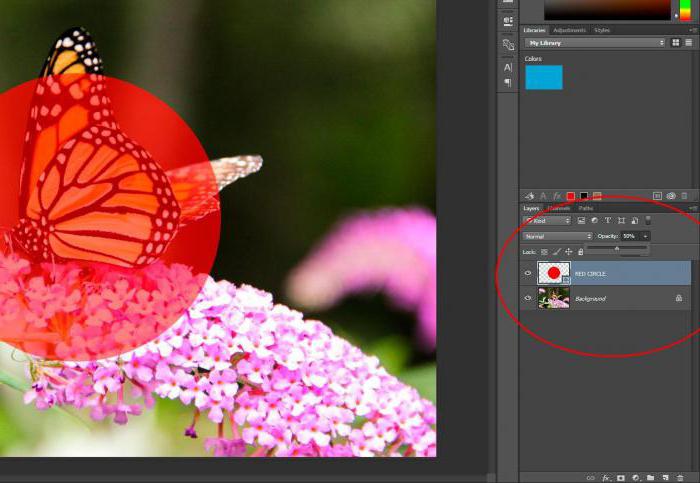This screenshot has width=700, height=483.
Task: Add a layer mask
Action: click(x=621, y=478)
